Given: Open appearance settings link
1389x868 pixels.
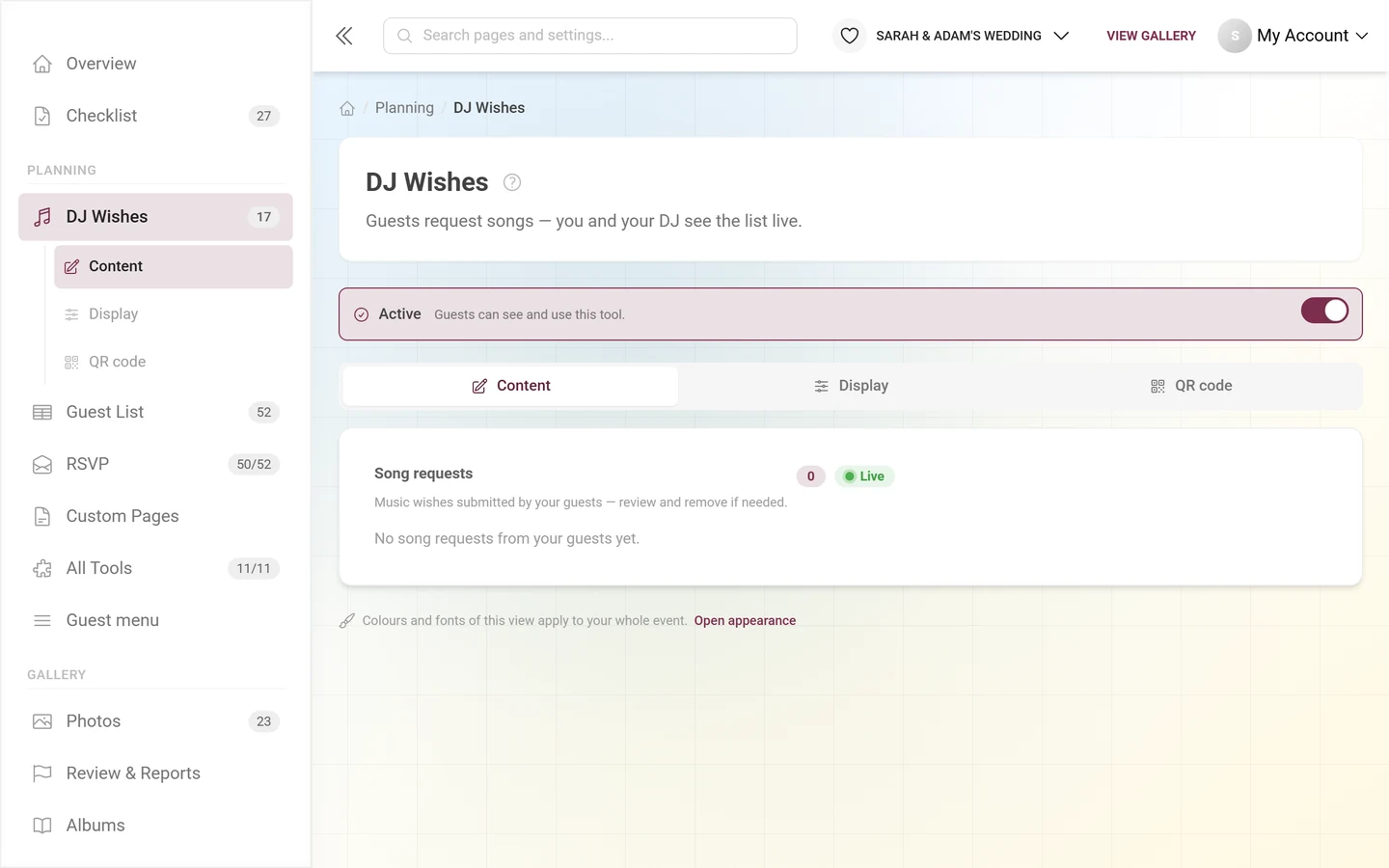Looking at the screenshot, I should (745, 621).
